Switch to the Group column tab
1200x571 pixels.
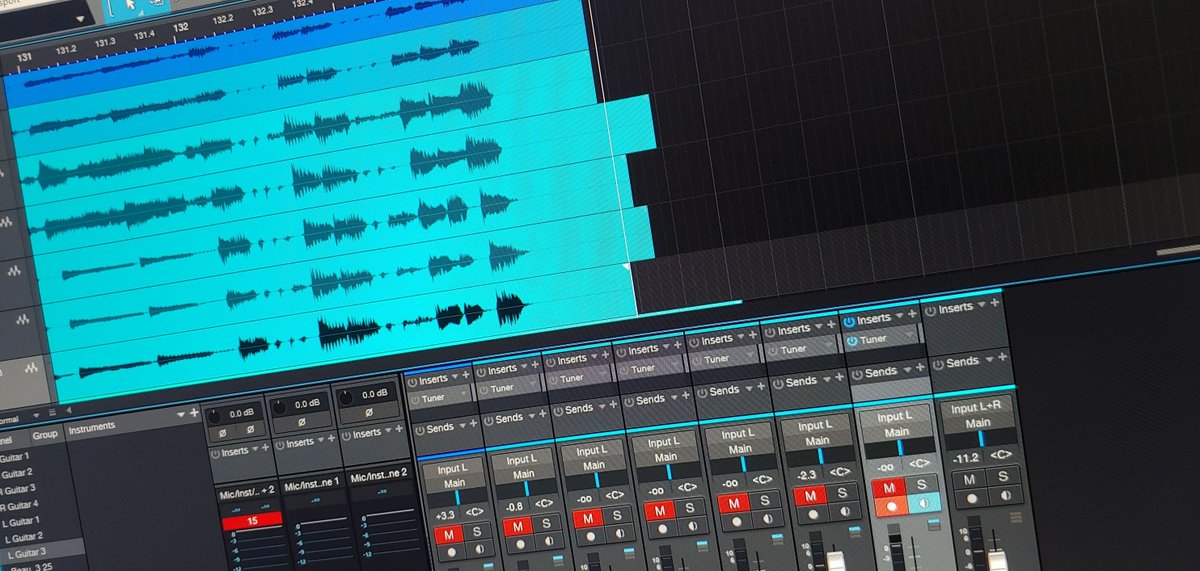pos(45,436)
